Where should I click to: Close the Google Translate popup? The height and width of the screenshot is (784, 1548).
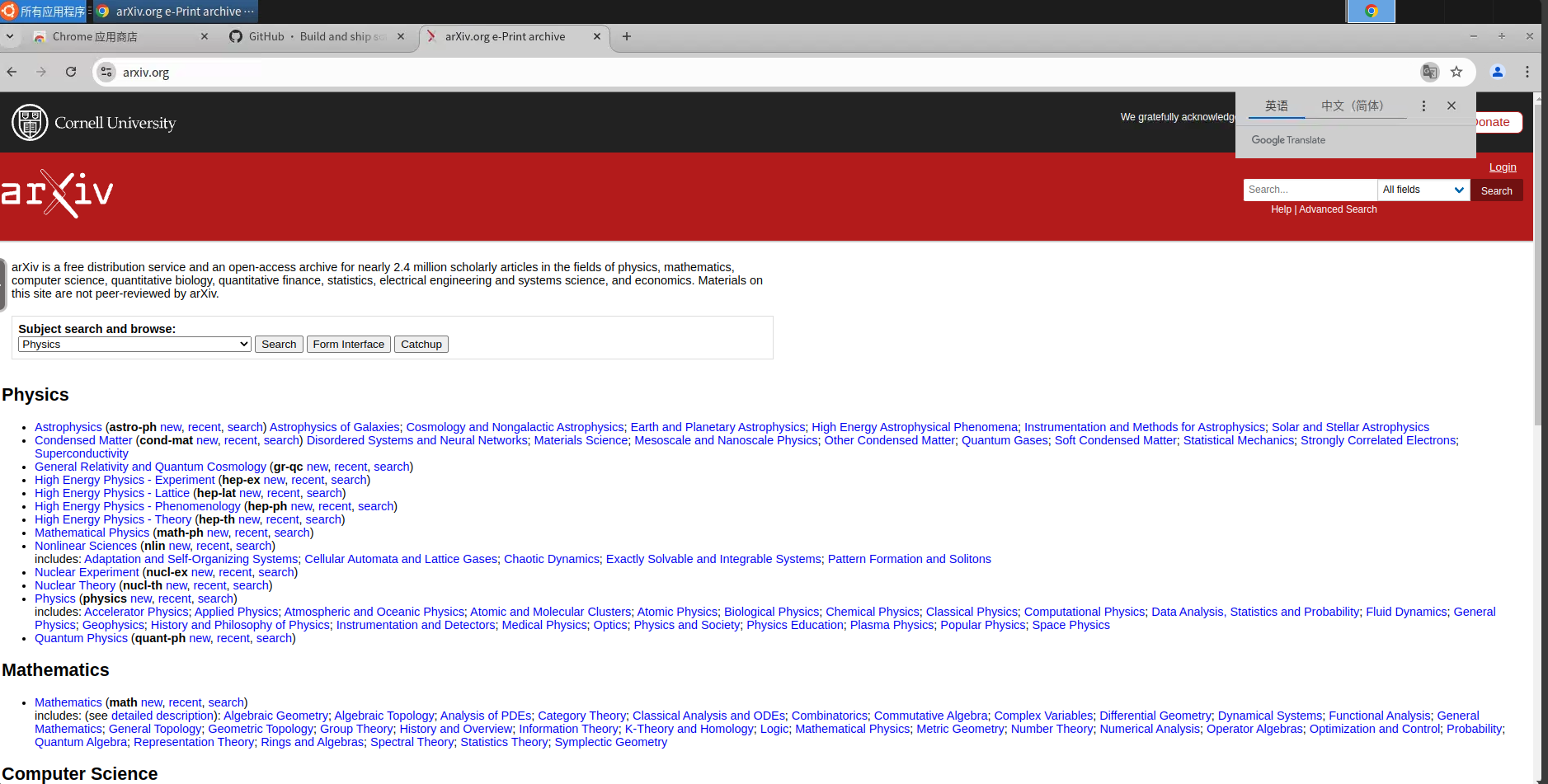[x=1452, y=106]
